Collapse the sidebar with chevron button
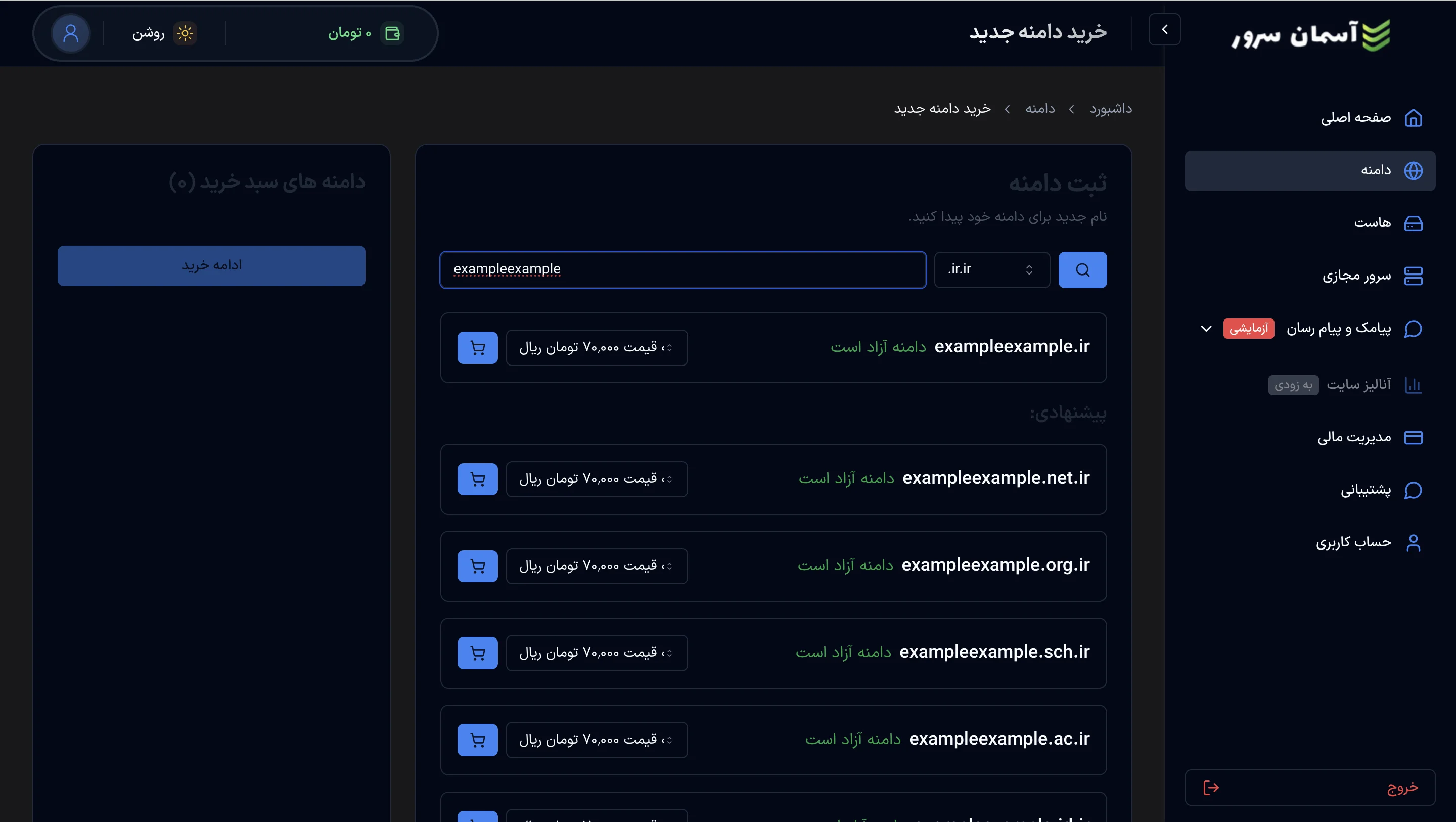The height and width of the screenshot is (822, 1456). (x=1164, y=29)
